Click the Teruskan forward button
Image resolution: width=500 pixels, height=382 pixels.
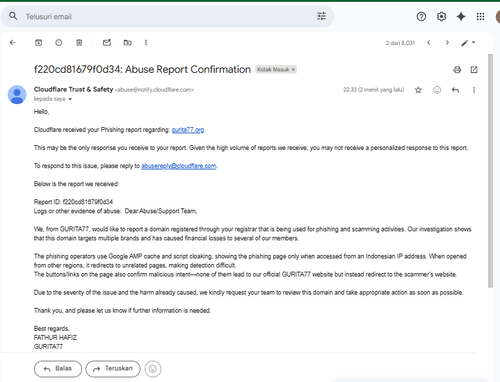pos(113,369)
